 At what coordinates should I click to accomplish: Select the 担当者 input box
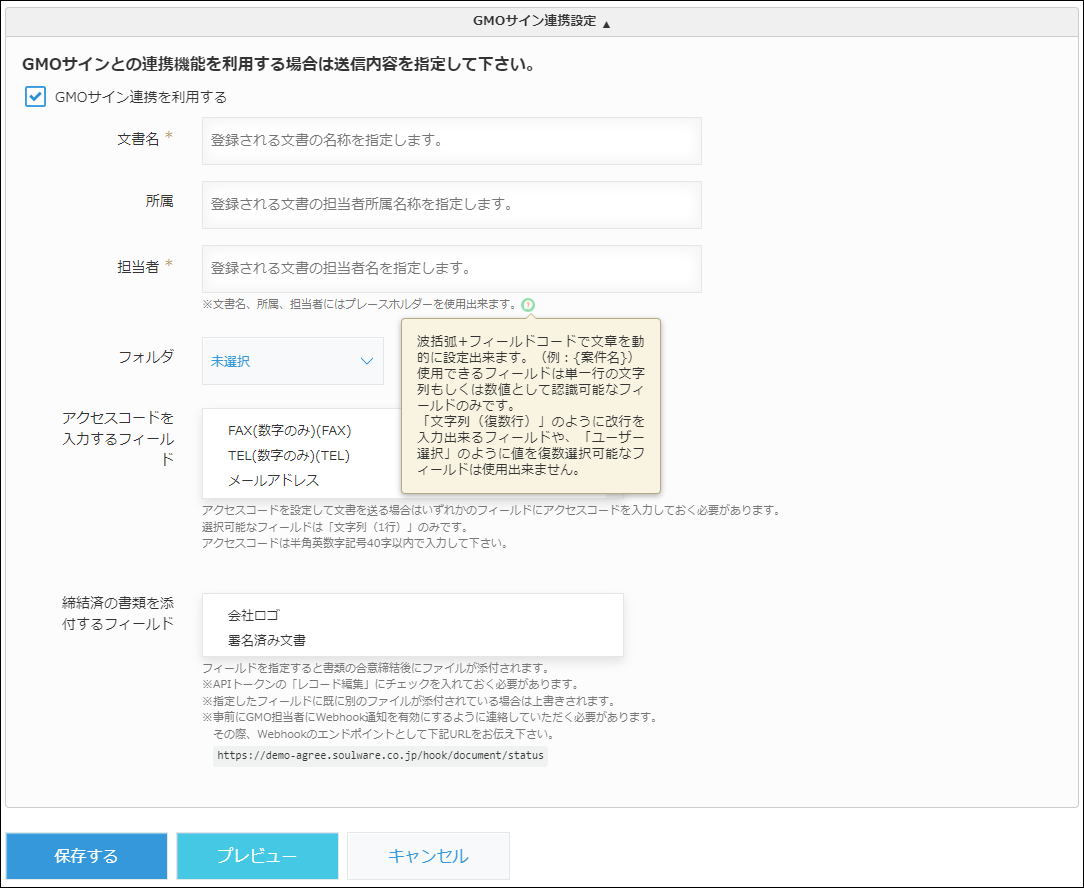tap(451, 269)
